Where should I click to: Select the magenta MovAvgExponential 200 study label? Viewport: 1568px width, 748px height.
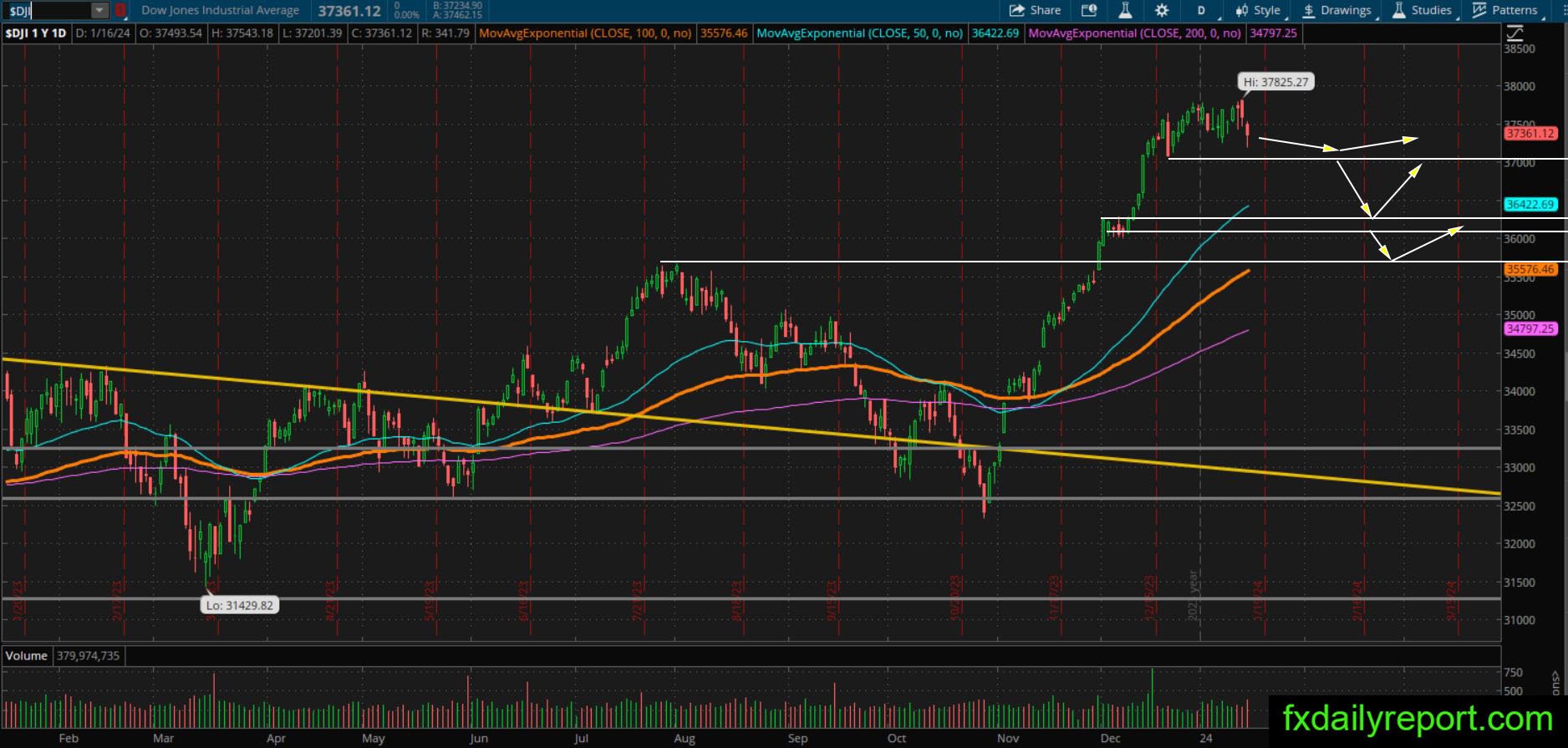point(1135,33)
